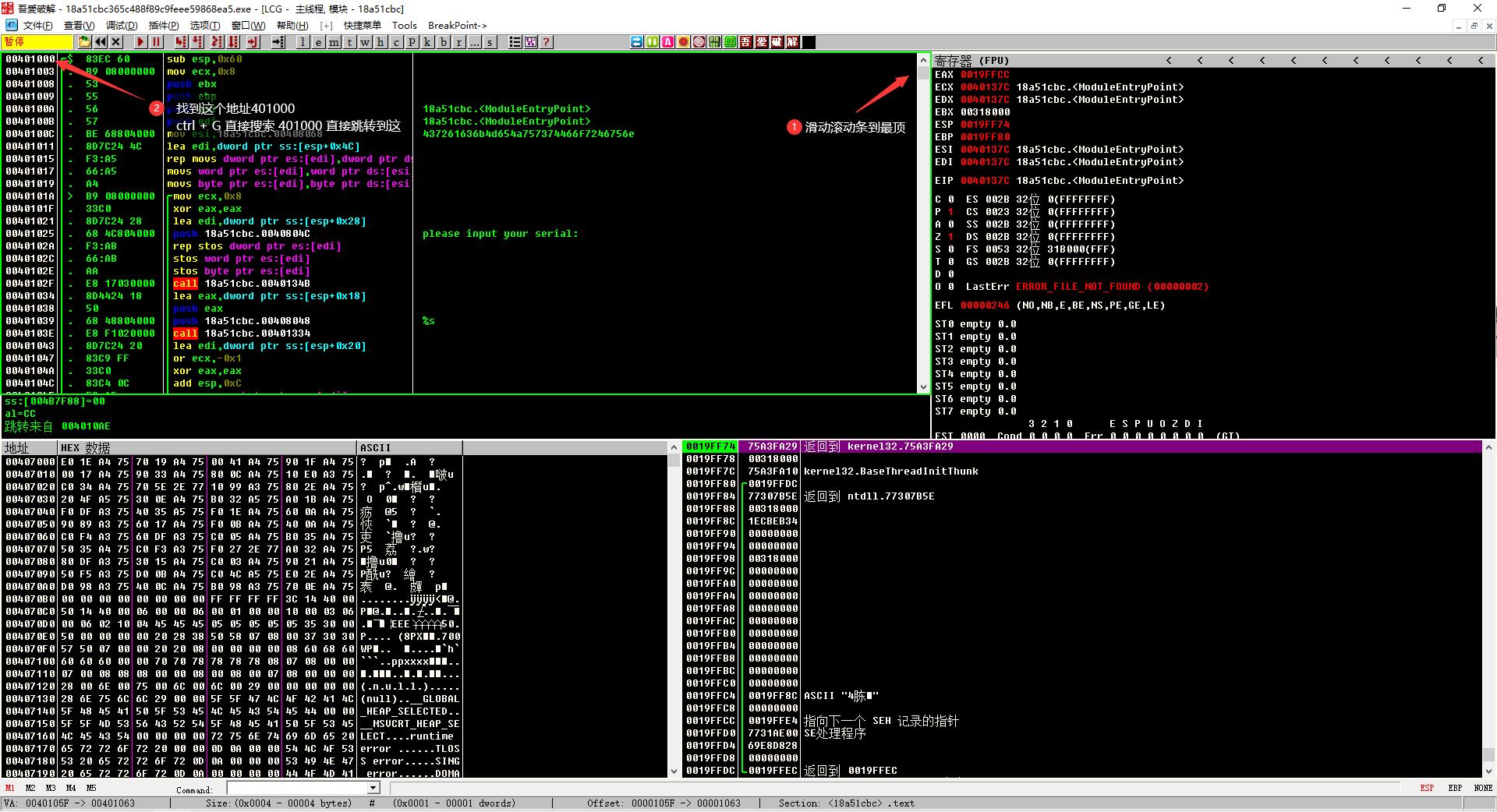Click the Step into toolbar icon
The height and width of the screenshot is (812, 1497).
181,42
